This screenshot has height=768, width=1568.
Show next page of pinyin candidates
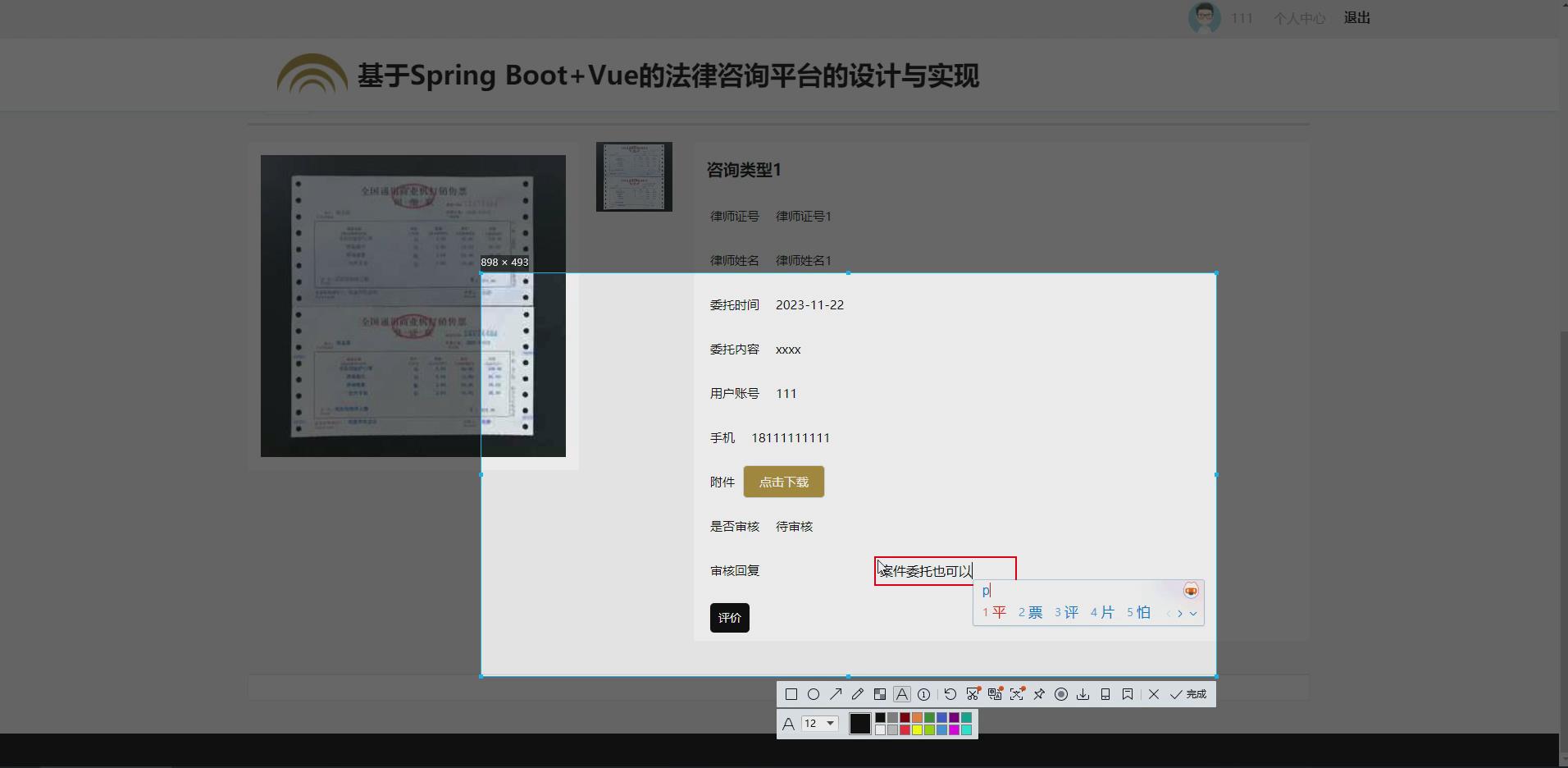[x=1181, y=613]
